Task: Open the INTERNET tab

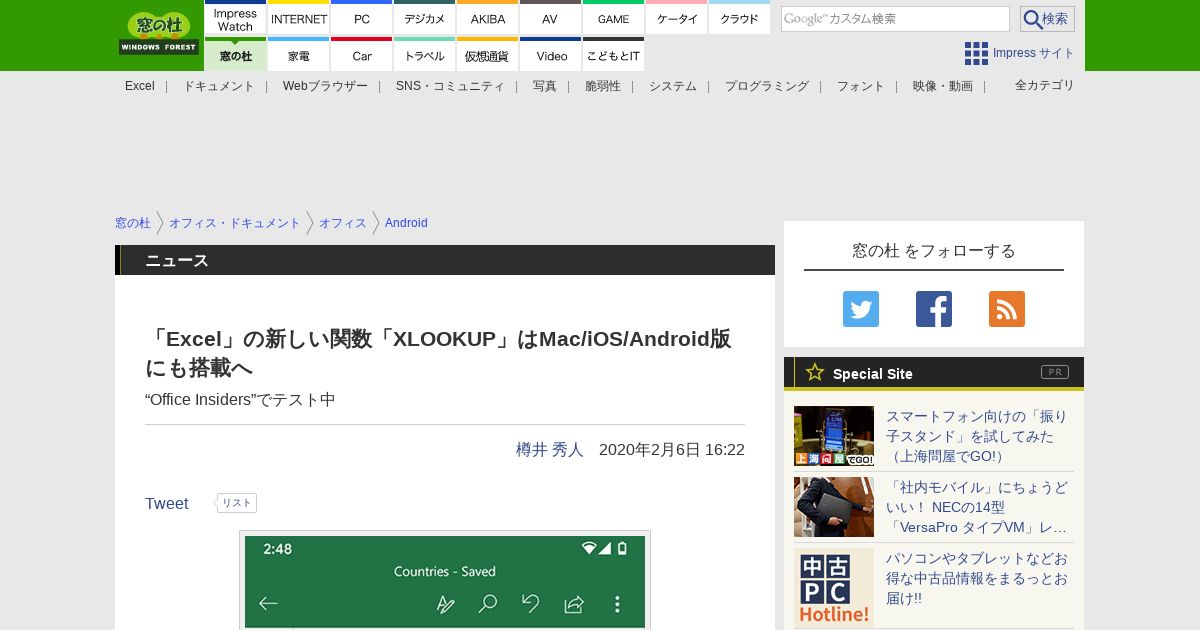Action: (299, 19)
